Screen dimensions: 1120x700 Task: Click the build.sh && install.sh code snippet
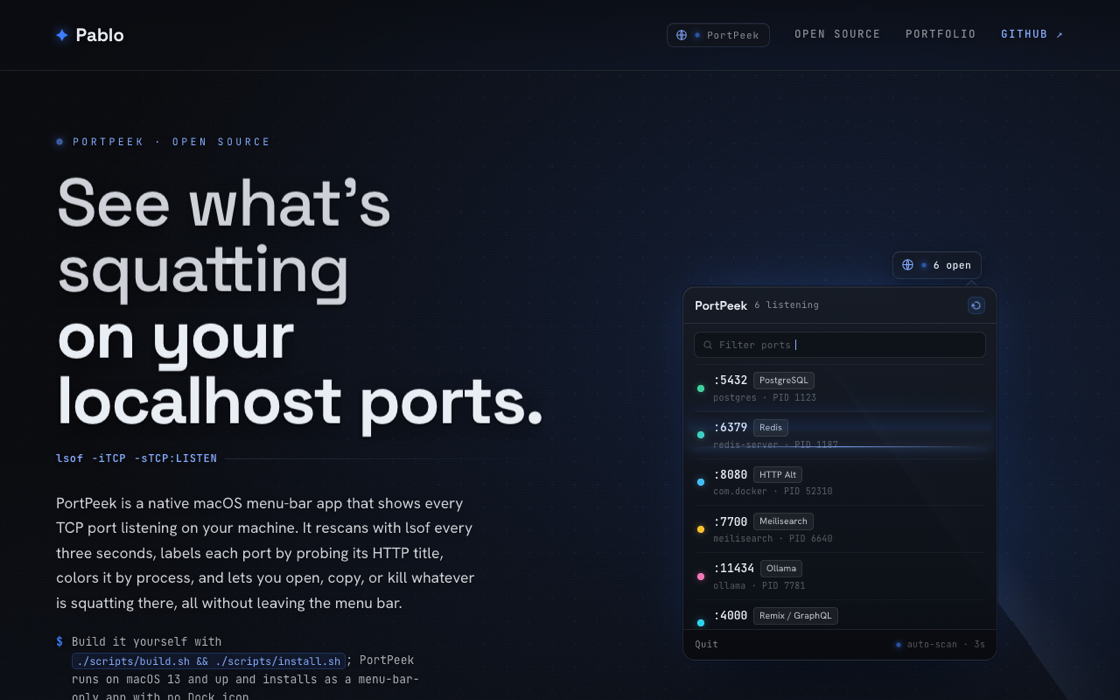click(209, 661)
